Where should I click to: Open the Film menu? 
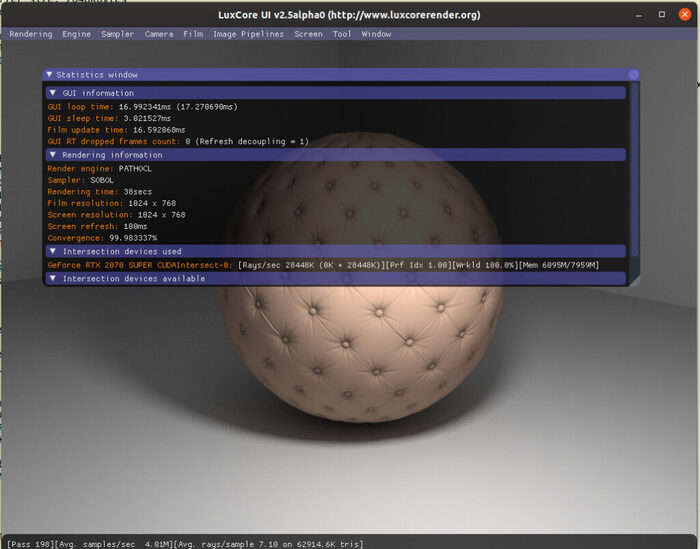tap(193, 34)
